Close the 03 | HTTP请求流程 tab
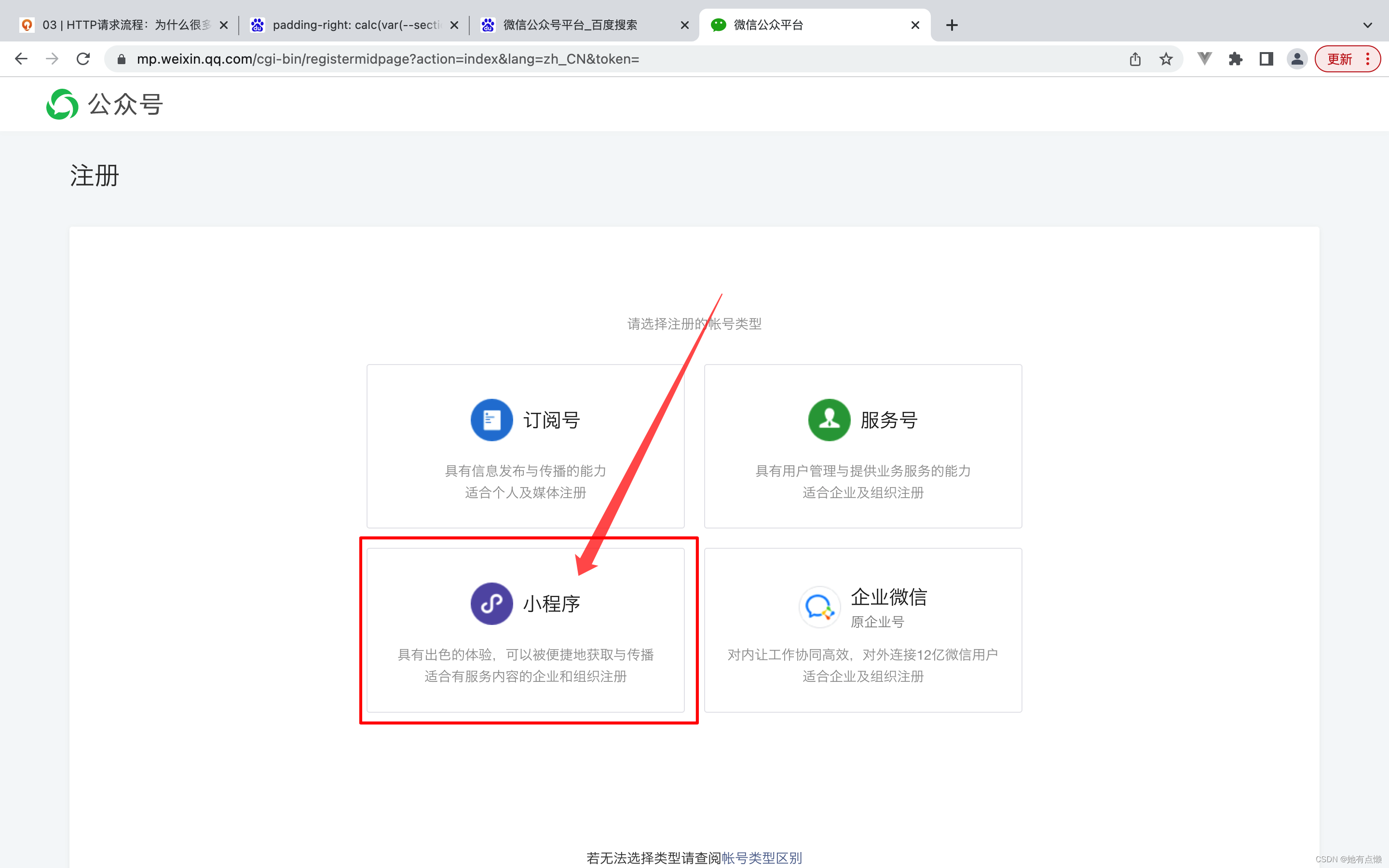 [224, 25]
